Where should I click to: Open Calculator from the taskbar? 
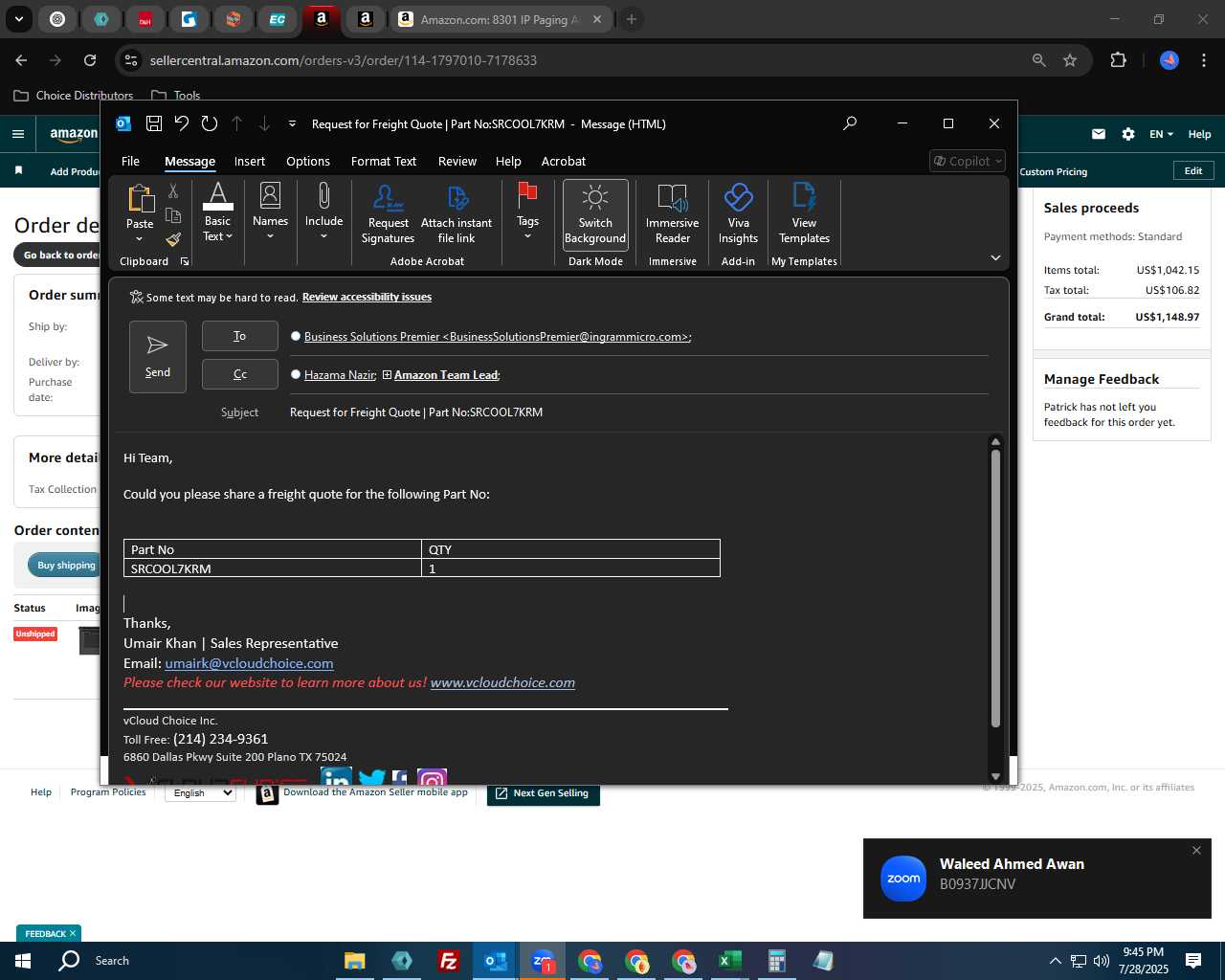click(x=776, y=961)
